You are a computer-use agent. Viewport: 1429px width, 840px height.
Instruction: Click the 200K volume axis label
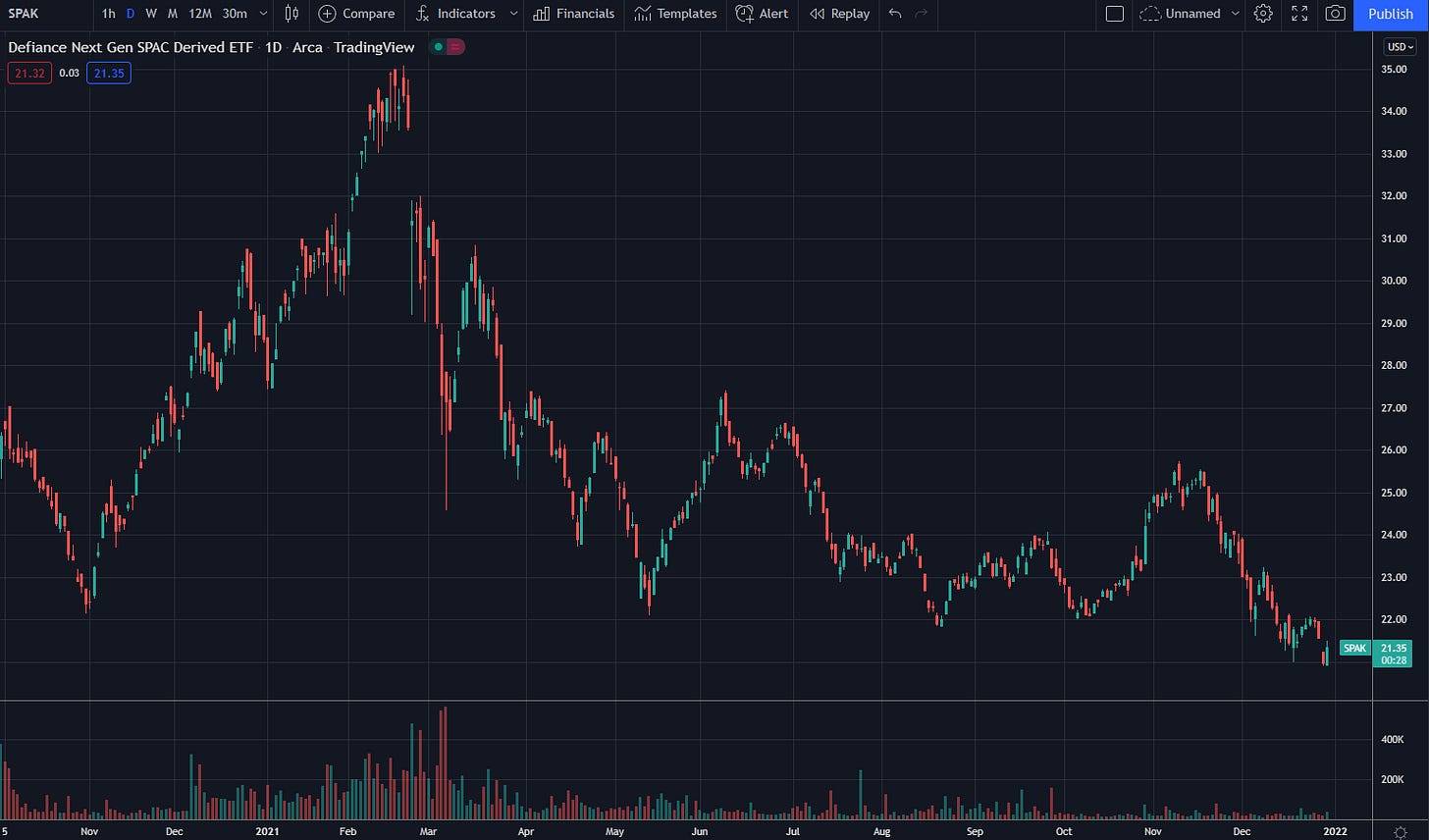click(x=1393, y=779)
